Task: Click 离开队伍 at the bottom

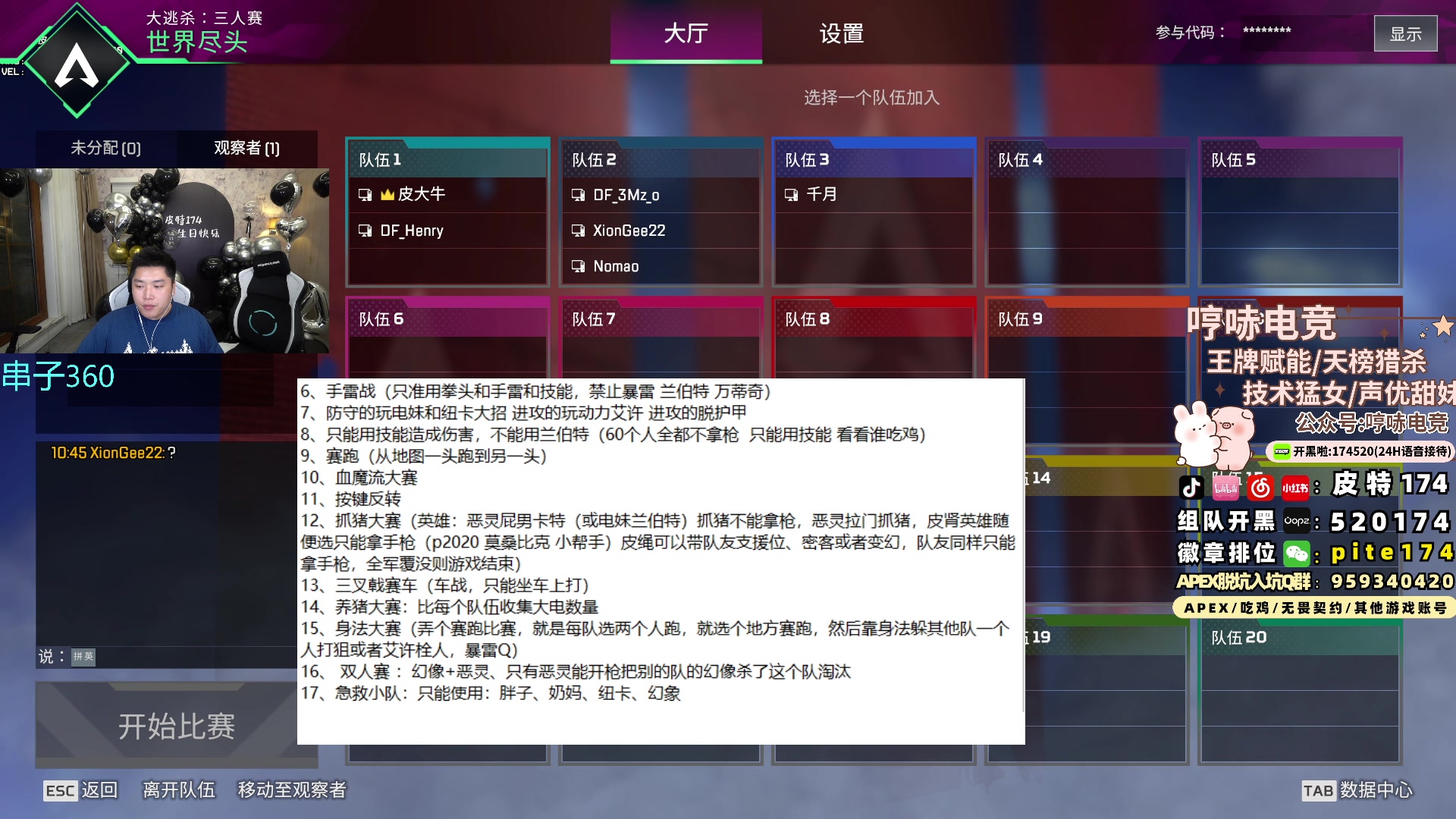Action: [x=179, y=790]
